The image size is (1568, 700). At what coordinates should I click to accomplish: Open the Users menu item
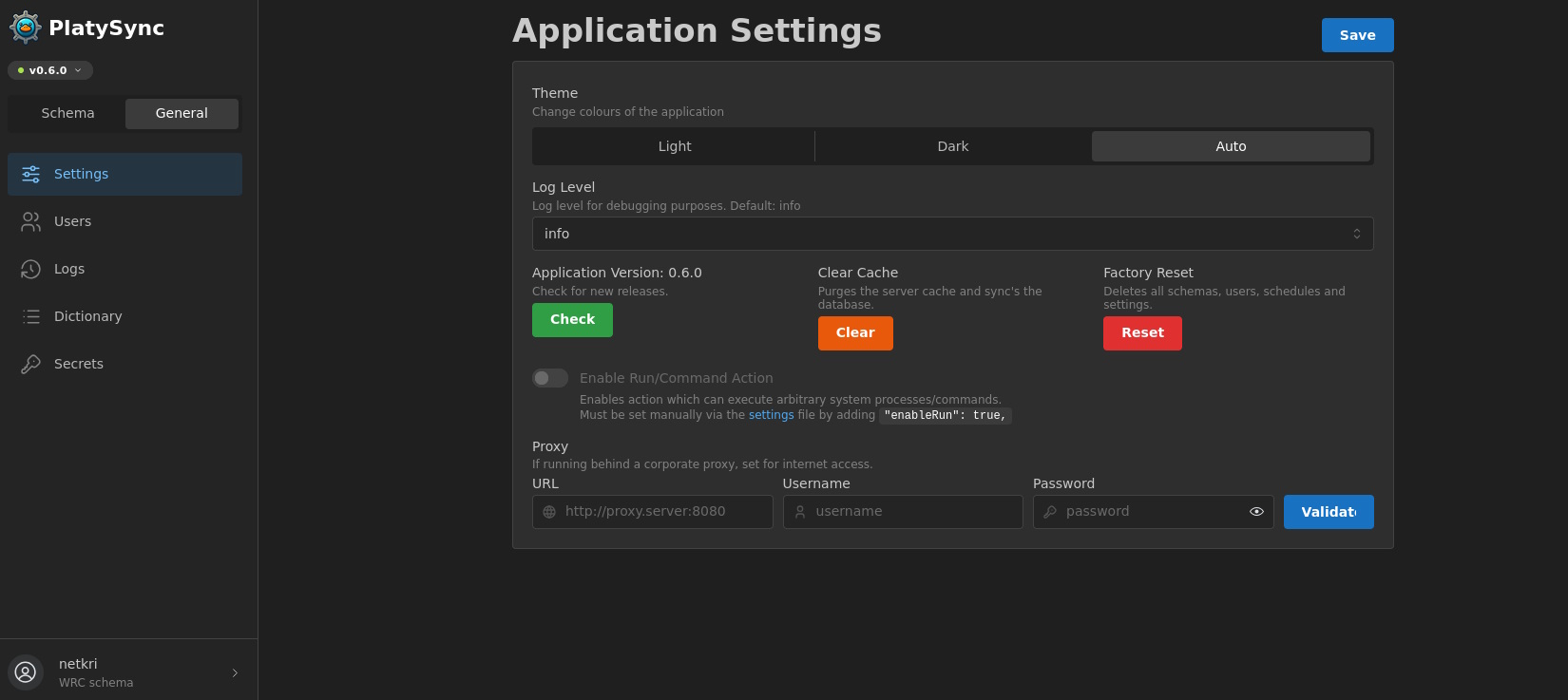click(124, 221)
